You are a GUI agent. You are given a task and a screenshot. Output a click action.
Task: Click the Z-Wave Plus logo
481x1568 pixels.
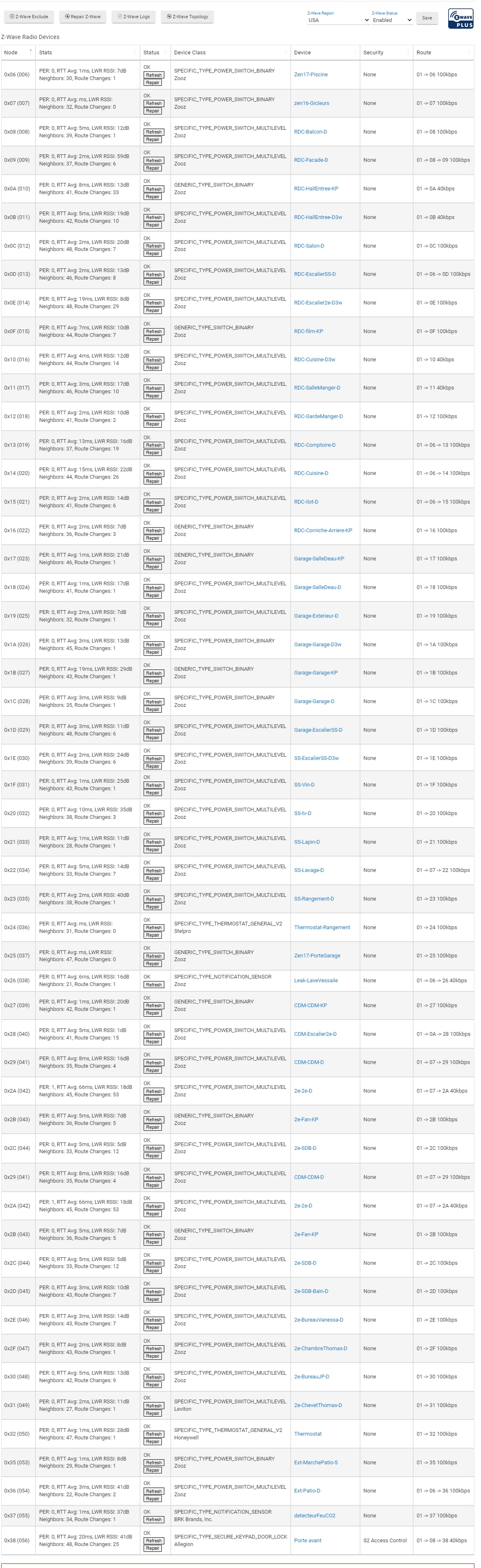(x=460, y=18)
